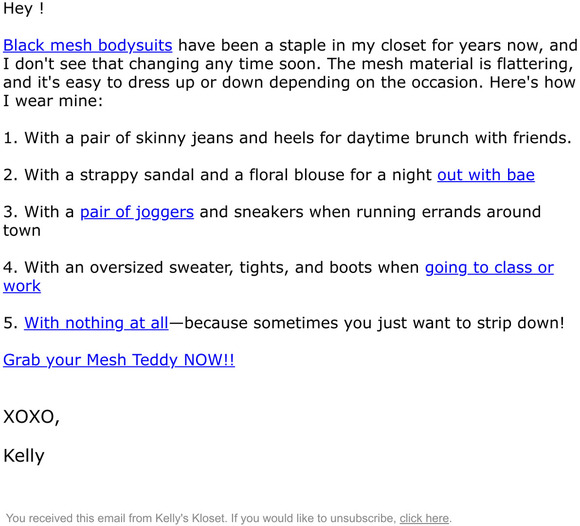The width and height of the screenshot is (580, 526).
Task: Click 'With an oversized sweater, tights' text
Action: [156, 267]
